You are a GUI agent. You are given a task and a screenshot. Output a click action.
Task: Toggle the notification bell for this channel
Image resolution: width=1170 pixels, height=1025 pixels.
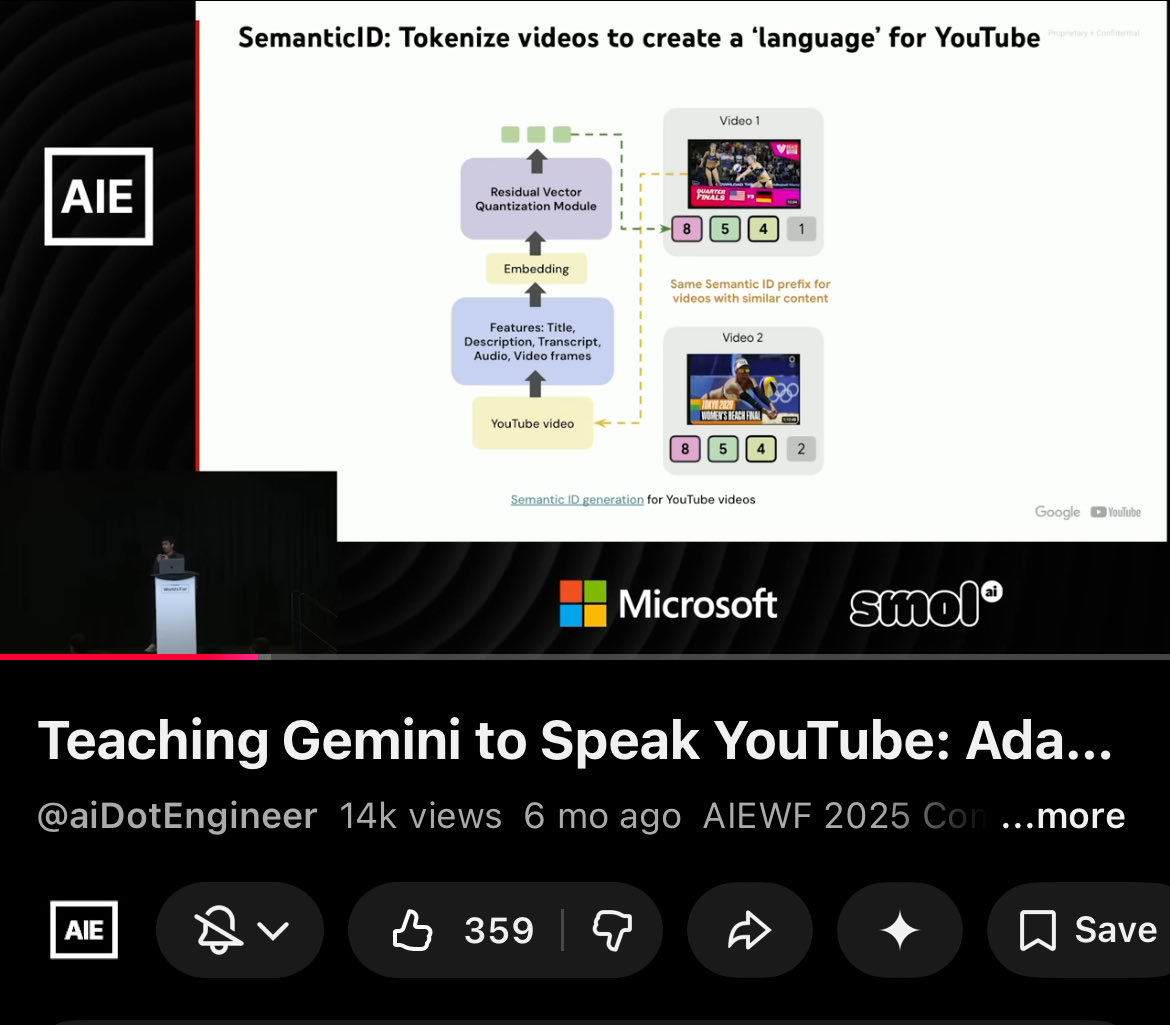click(x=218, y=930)
